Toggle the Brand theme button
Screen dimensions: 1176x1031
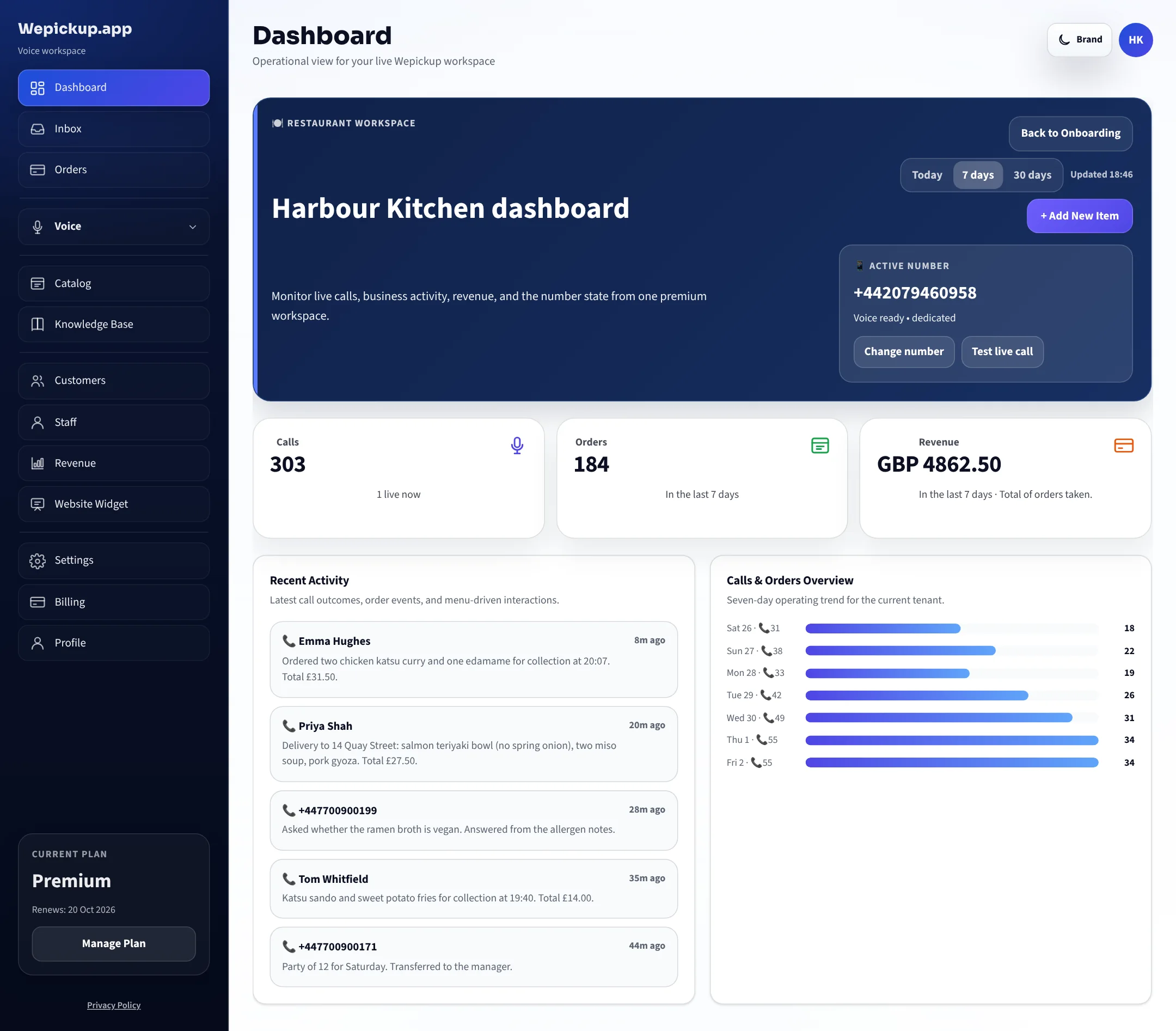(1080, 40)
